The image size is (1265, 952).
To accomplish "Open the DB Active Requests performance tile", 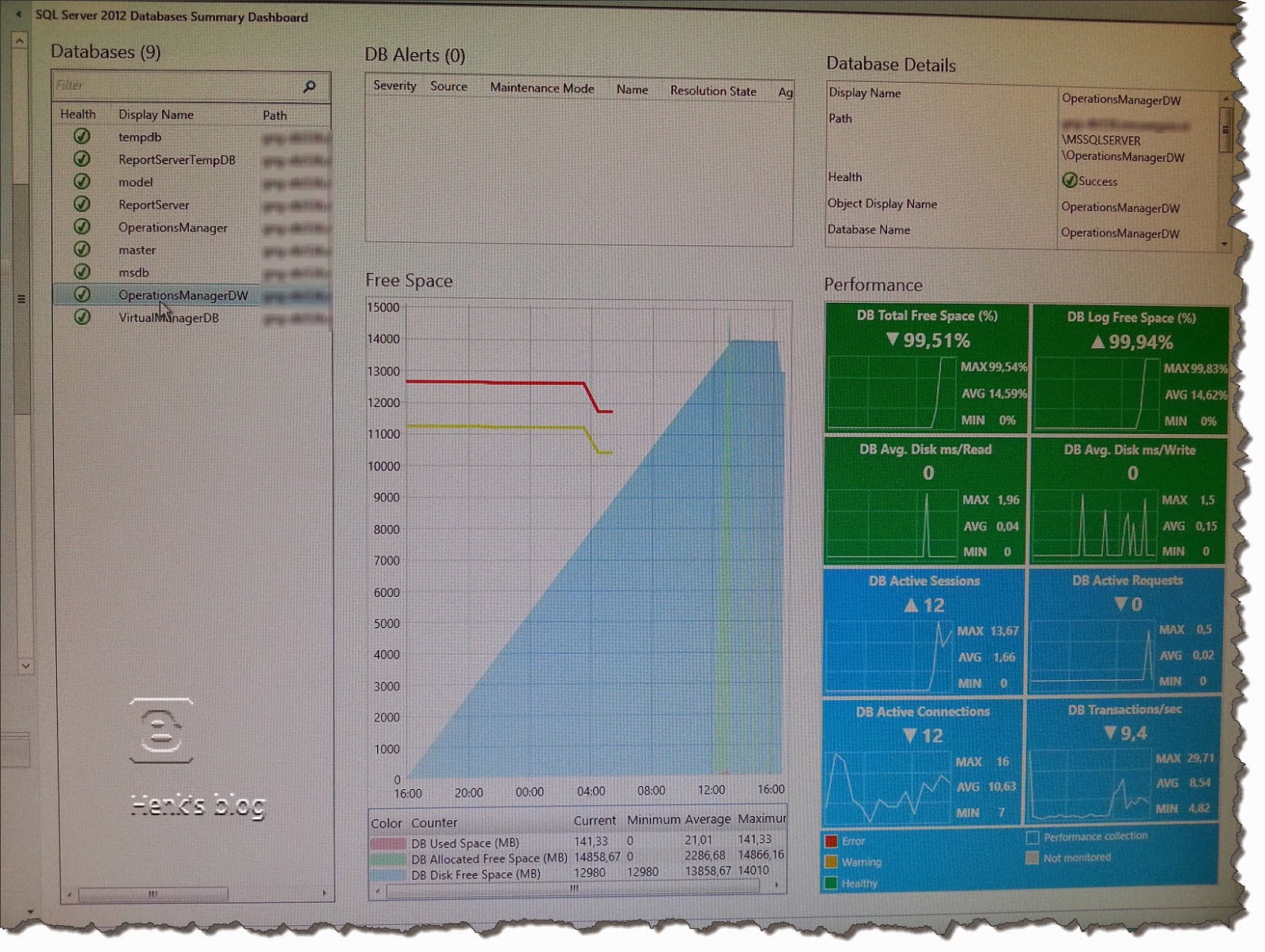I will coord(1126,631).
